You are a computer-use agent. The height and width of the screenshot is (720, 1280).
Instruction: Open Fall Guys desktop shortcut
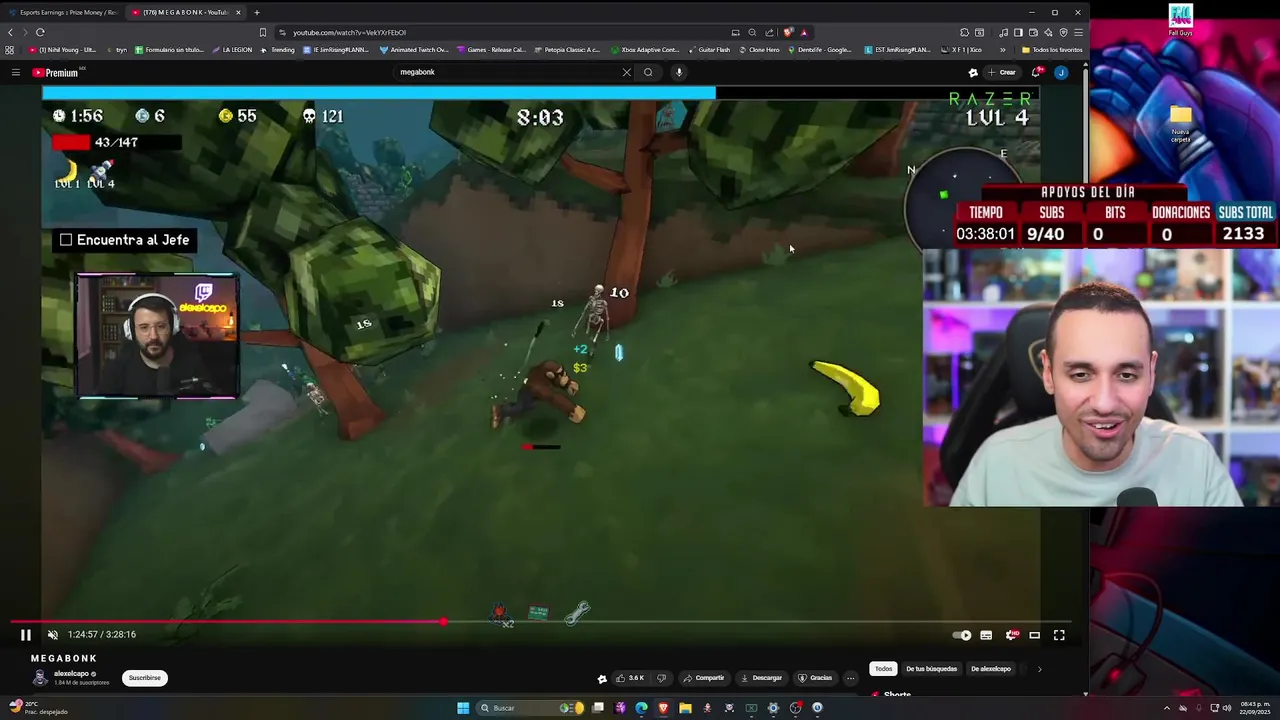1180,20
